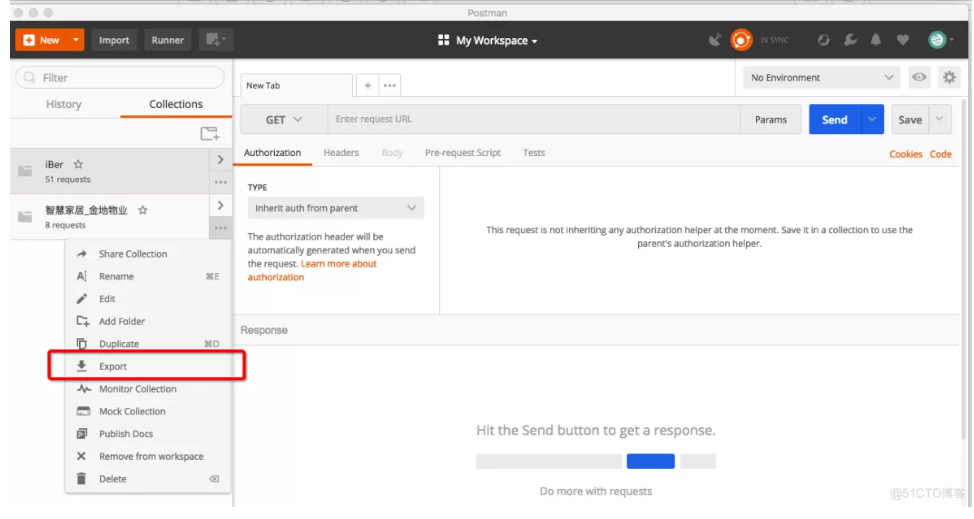Screen dimensions: 974x519
Task: Star the iBer collection
Action: 78,165
